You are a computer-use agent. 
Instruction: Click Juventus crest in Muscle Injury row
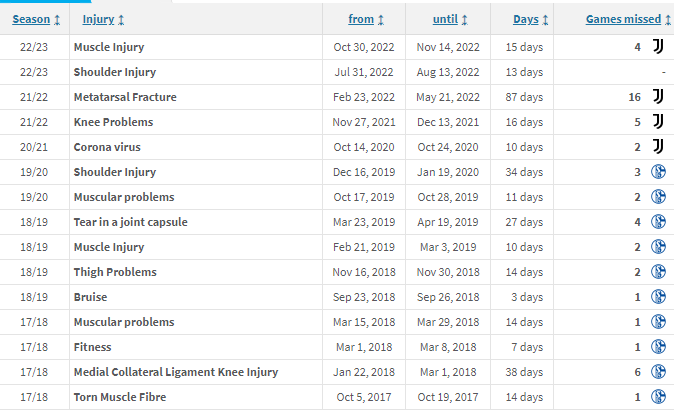(658, 46)
